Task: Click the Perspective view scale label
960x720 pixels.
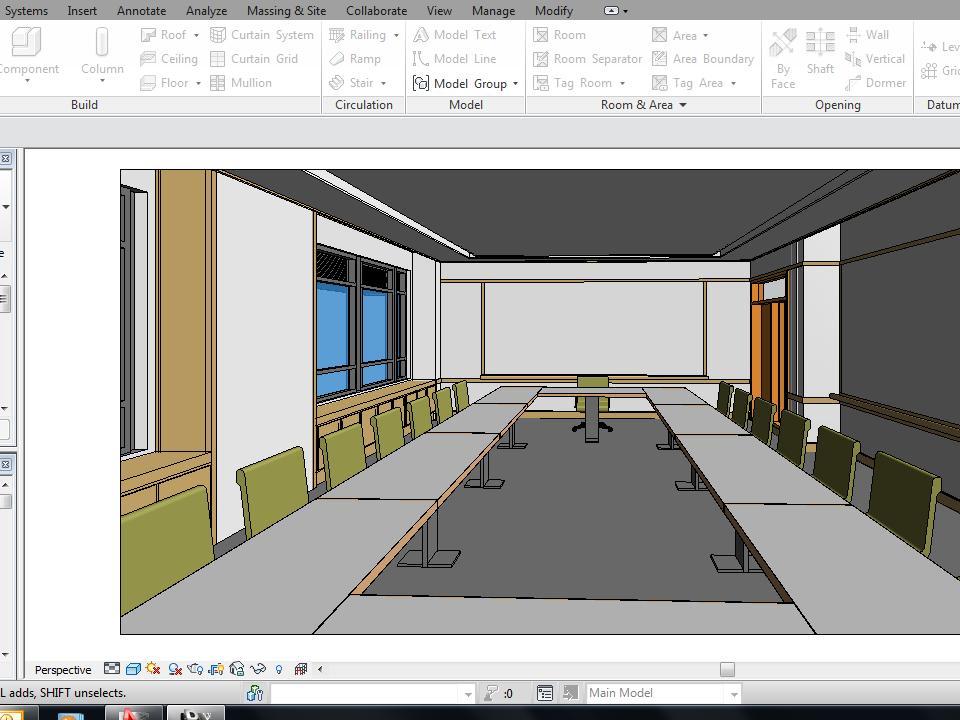Action: coord(63,670)
